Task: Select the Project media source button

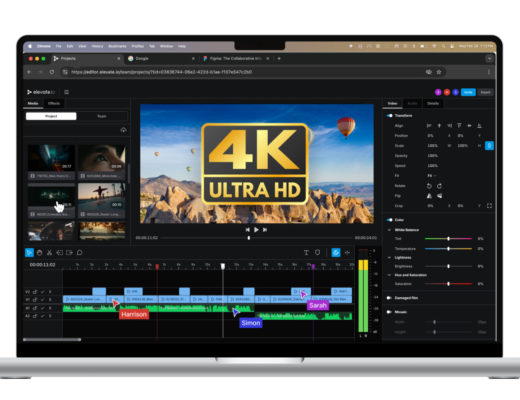Action: coord(51,116)
